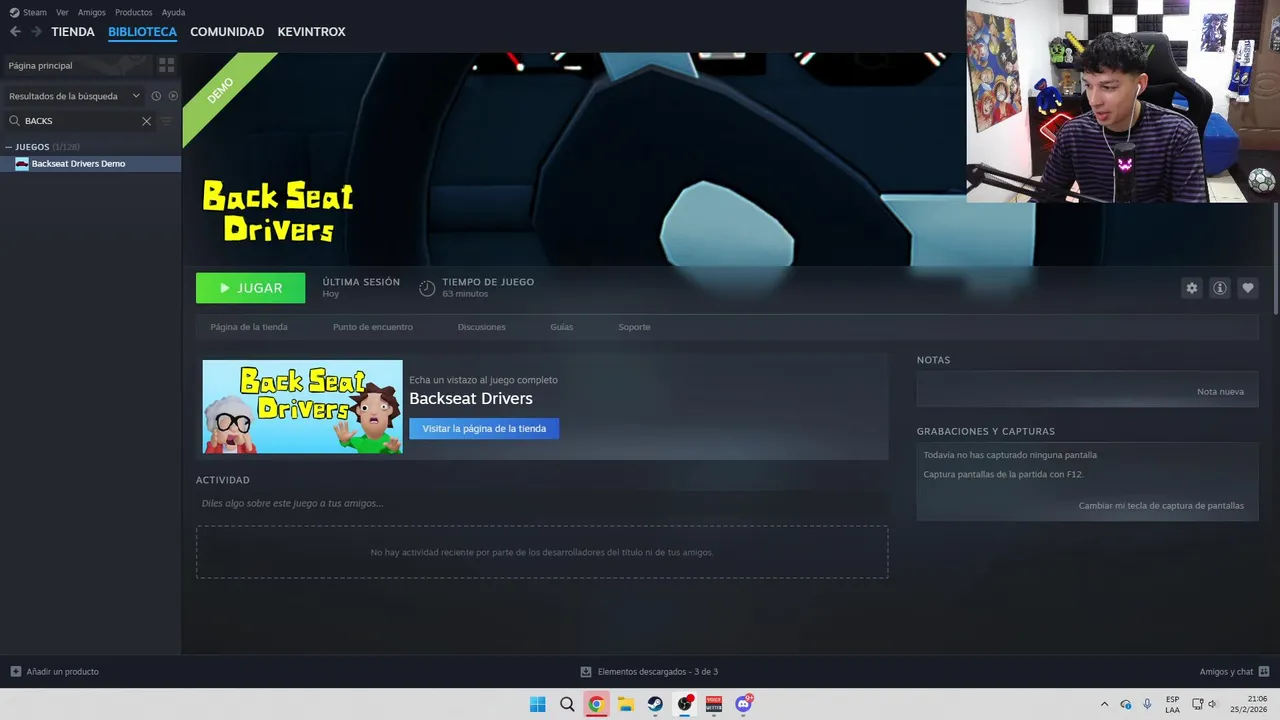Click the activity message input field
The image size is (1280, 720).
click(x=542, y=503)
